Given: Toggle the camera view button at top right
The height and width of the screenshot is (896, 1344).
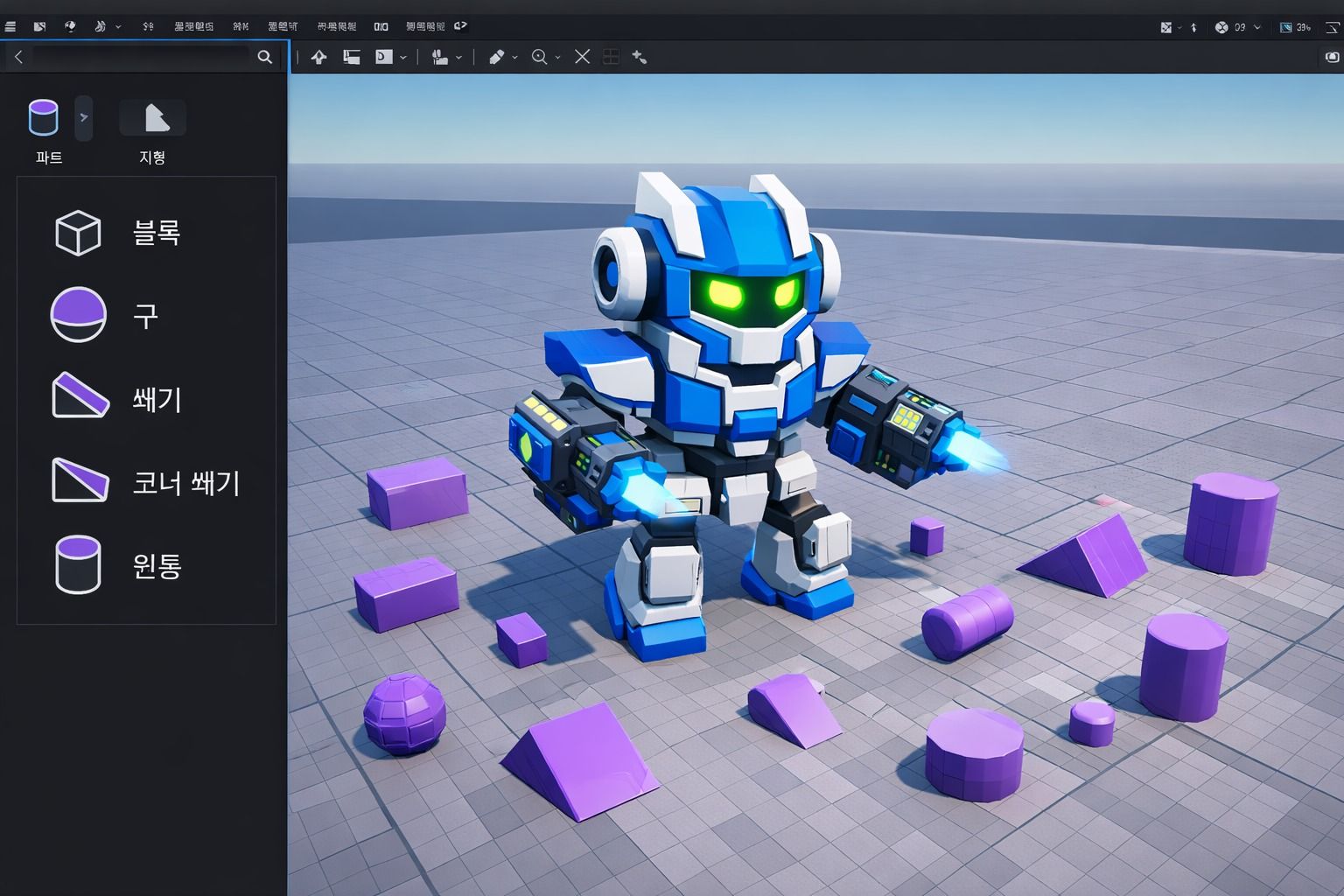Looking at the screenshot, I should coord(1332,57).
